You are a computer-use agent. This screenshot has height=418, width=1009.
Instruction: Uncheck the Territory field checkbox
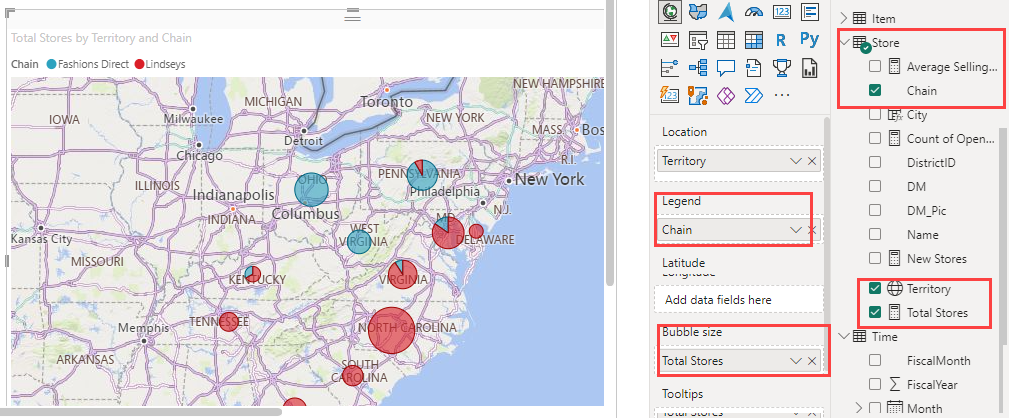tap(876, 288)
